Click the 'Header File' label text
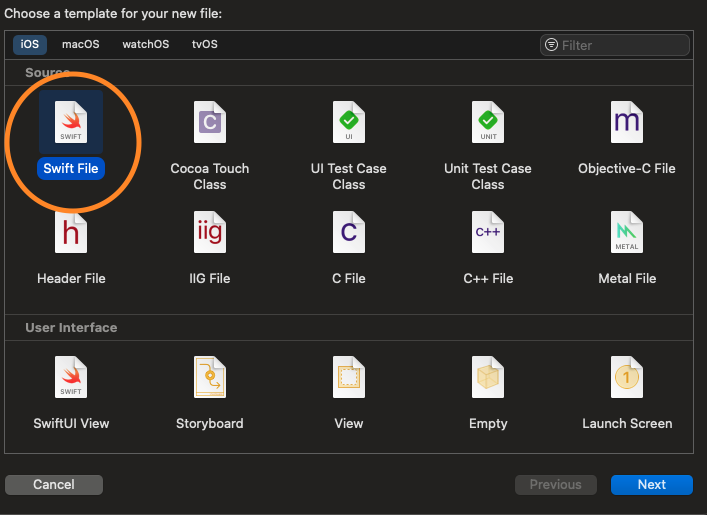 click(x=71, y=278)
